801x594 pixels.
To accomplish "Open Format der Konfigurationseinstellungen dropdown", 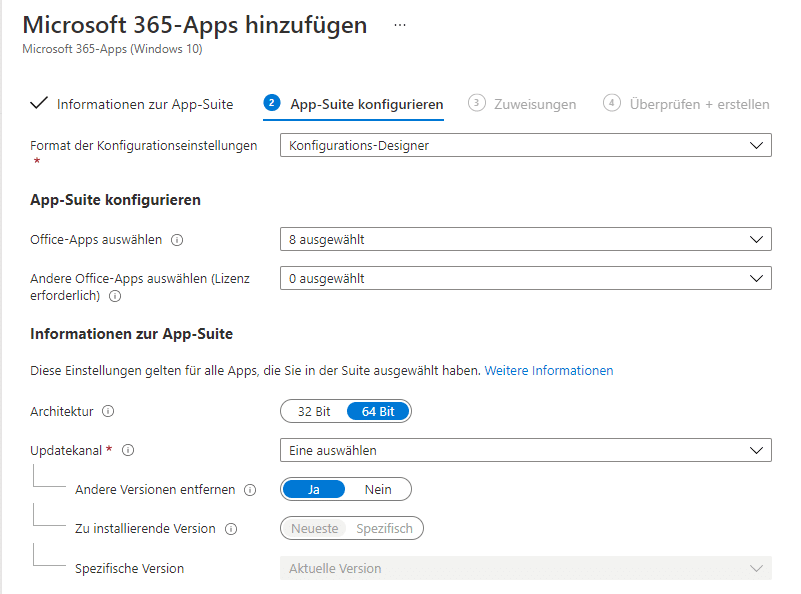I will pos(526,146).
